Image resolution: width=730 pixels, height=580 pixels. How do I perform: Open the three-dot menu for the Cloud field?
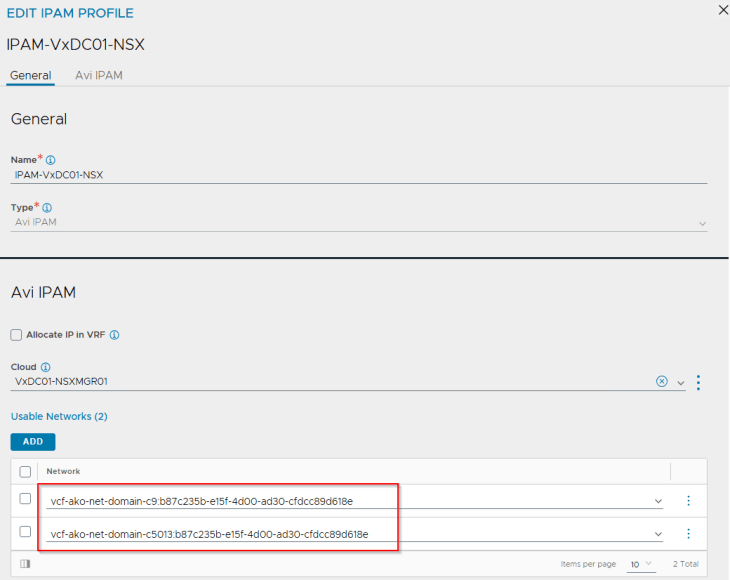click(x=698, y=382)
